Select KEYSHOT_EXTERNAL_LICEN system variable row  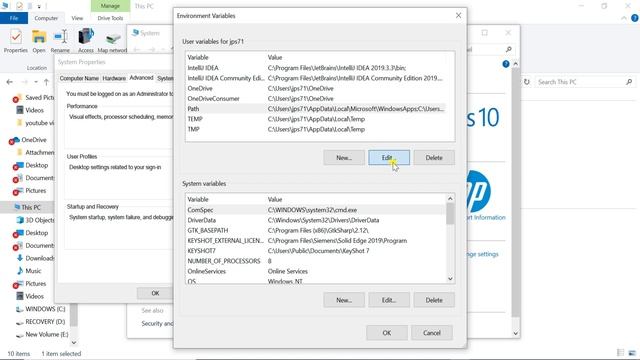pos(316,240)
